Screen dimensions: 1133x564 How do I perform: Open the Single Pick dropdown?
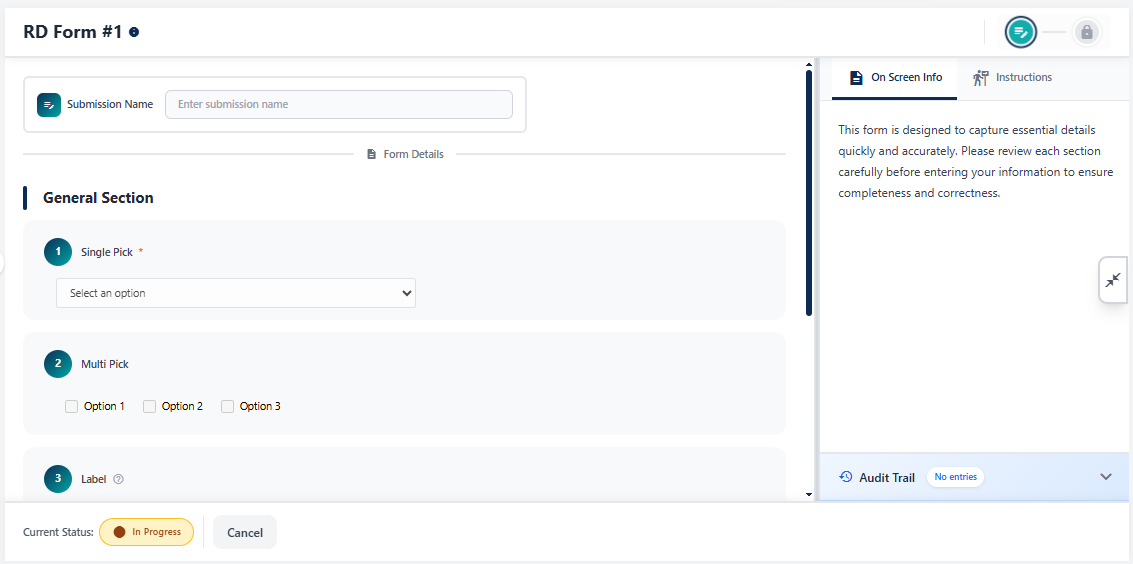236,293
